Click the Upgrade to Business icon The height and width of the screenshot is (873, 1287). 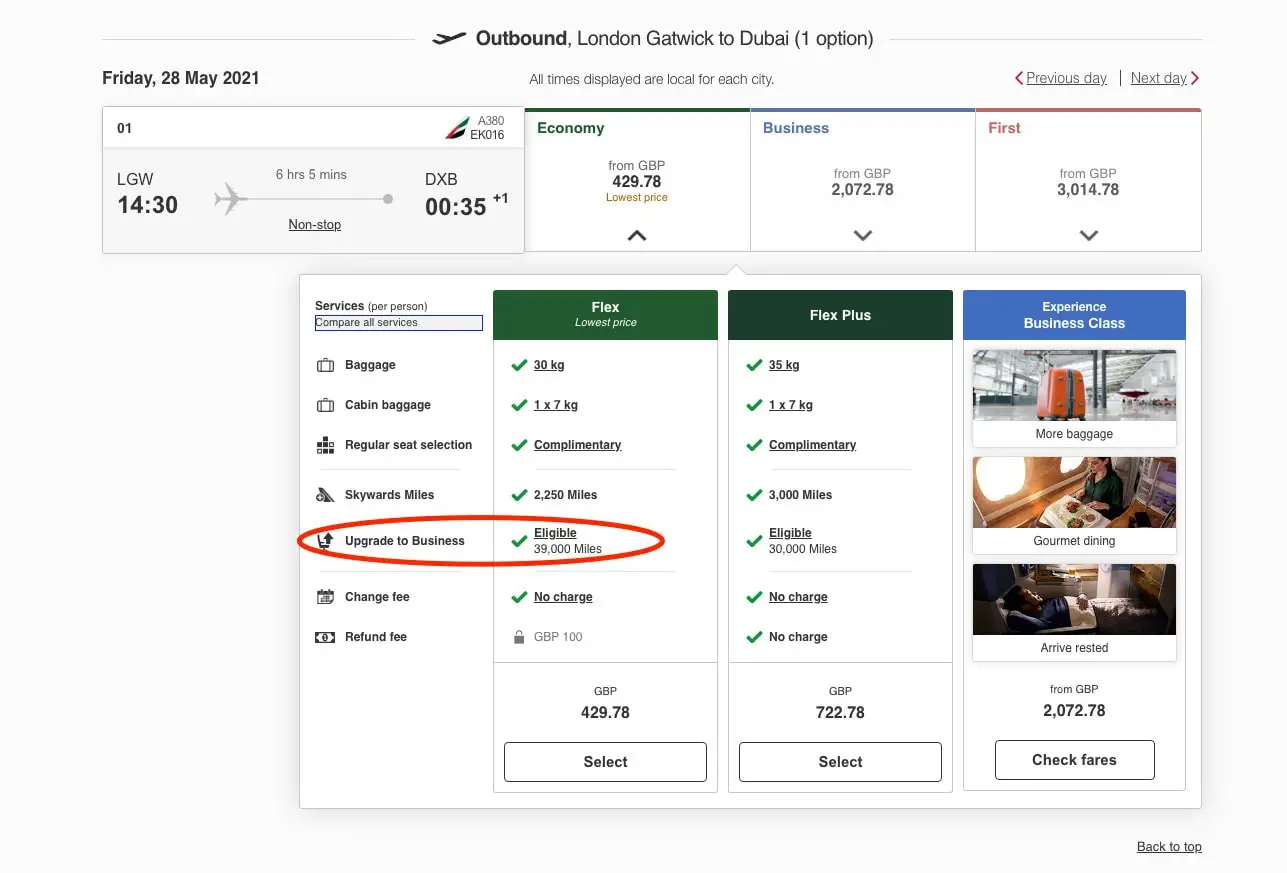(x=325, y=540)
